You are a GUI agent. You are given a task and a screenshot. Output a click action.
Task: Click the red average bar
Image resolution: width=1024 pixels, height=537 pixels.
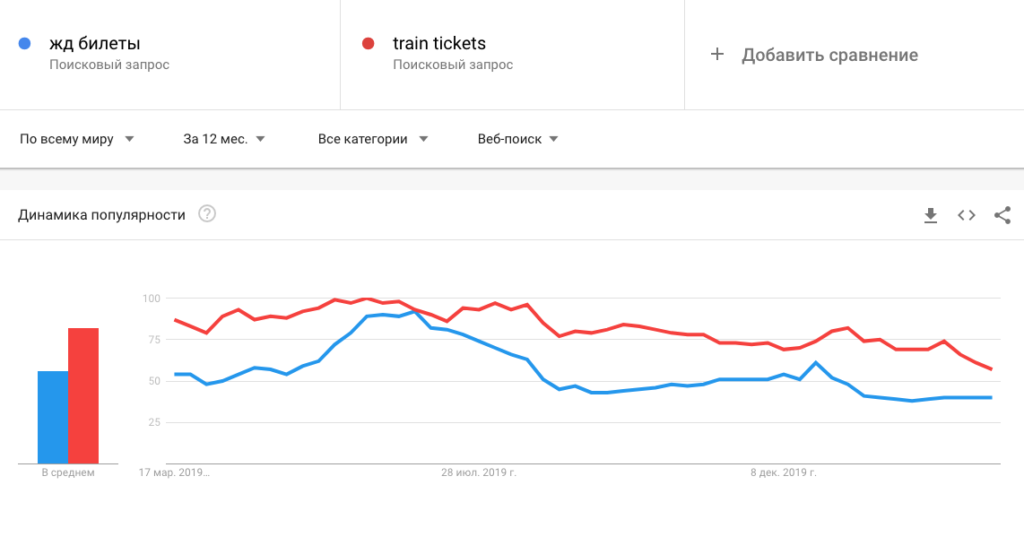click(83, 395)
